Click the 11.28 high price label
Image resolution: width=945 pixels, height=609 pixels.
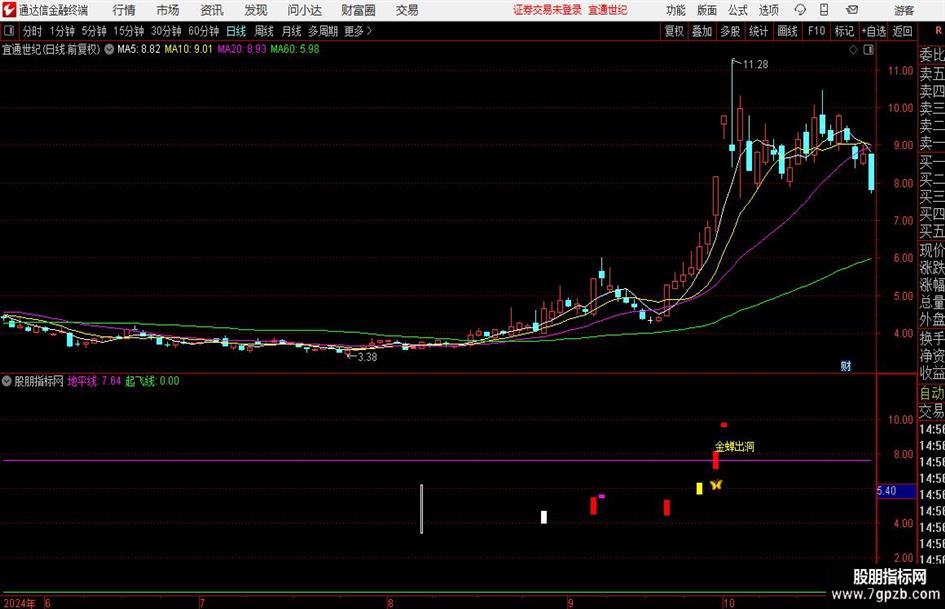(756, 65)
